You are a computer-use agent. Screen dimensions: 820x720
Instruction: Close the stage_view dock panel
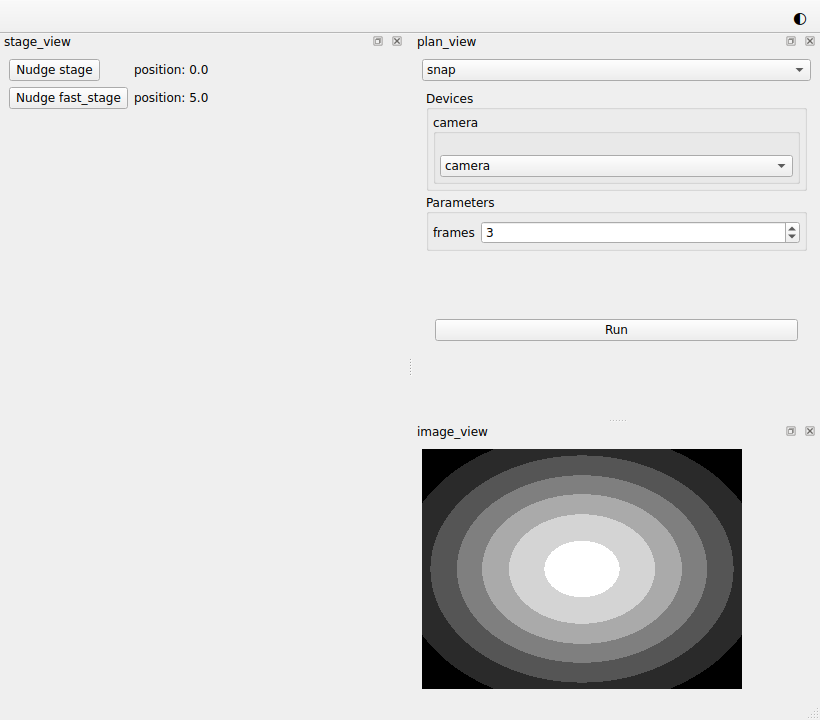(397, 41)
